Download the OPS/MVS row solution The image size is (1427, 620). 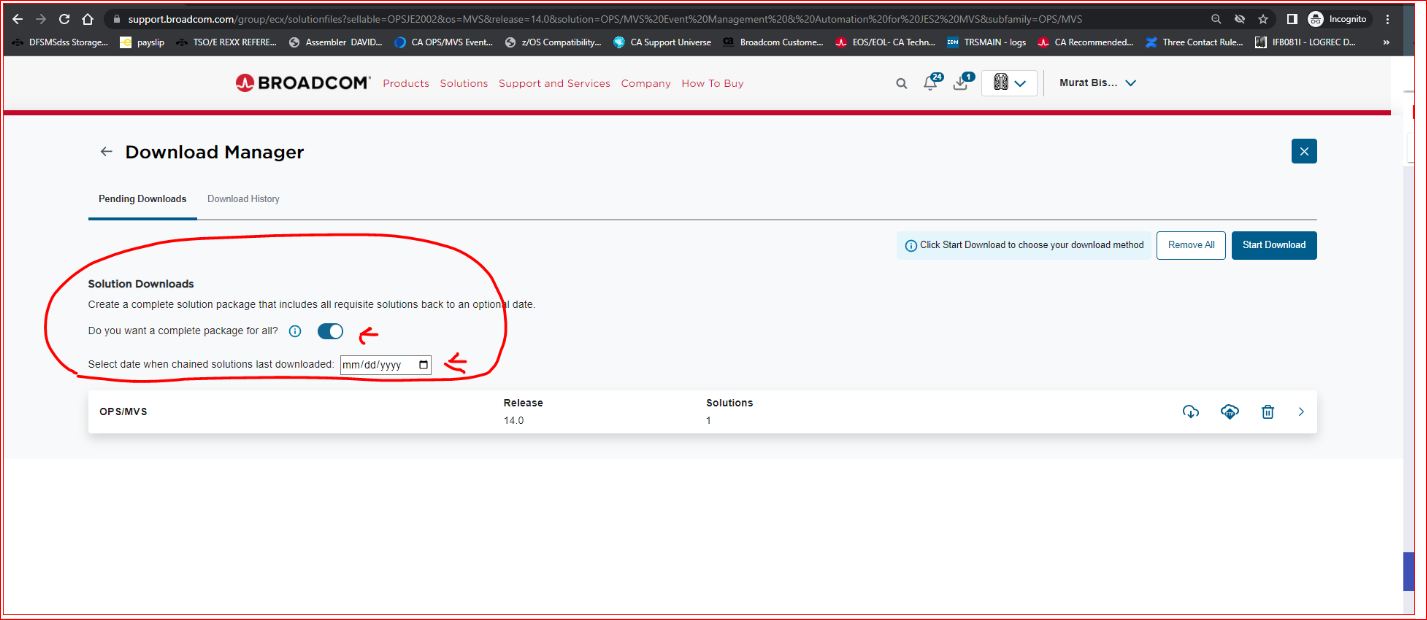[x=1190, y=412]
